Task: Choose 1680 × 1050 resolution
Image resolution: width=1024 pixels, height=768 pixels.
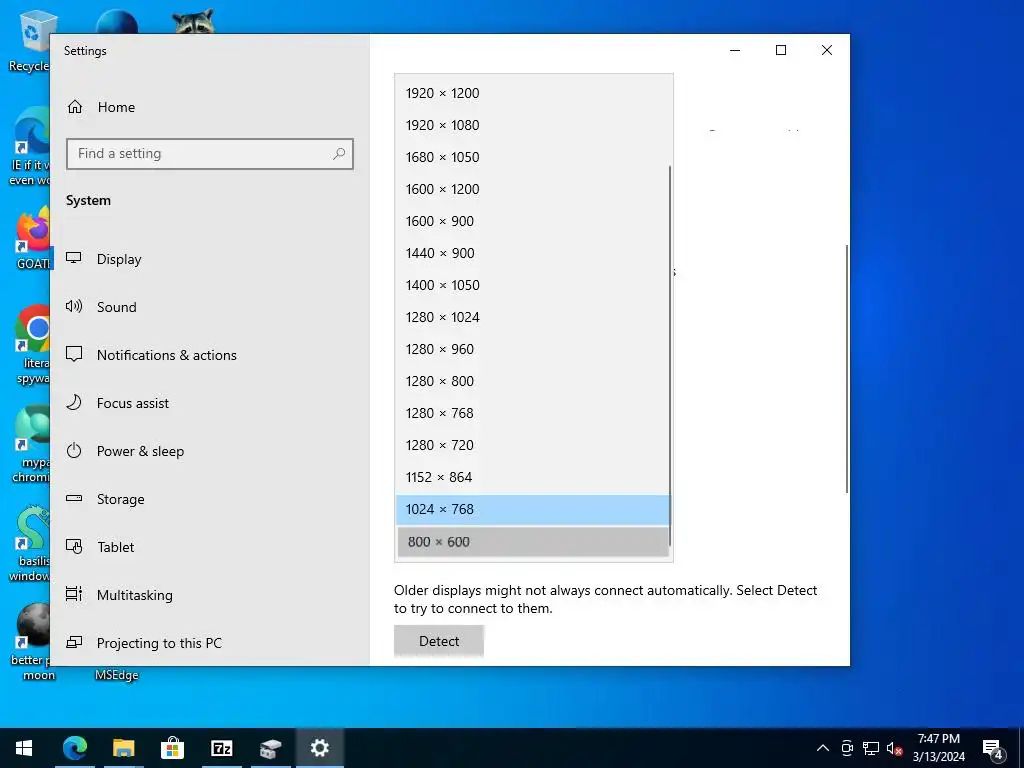Action: [x=533, y=157]
